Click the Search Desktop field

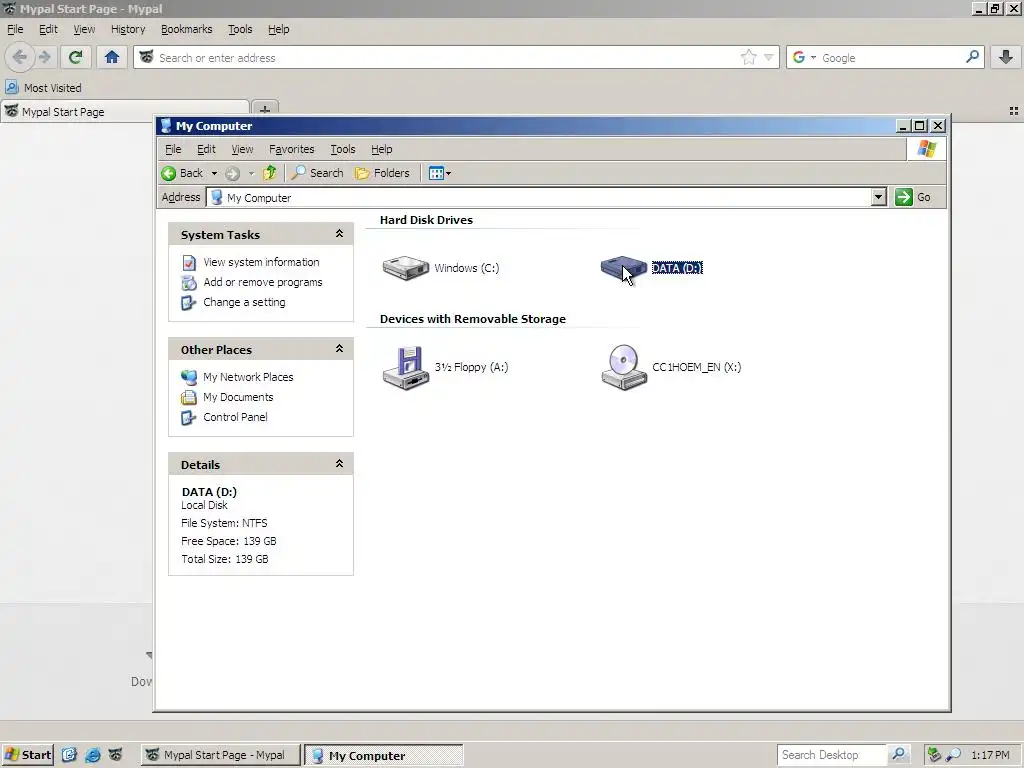coord(832,755)
